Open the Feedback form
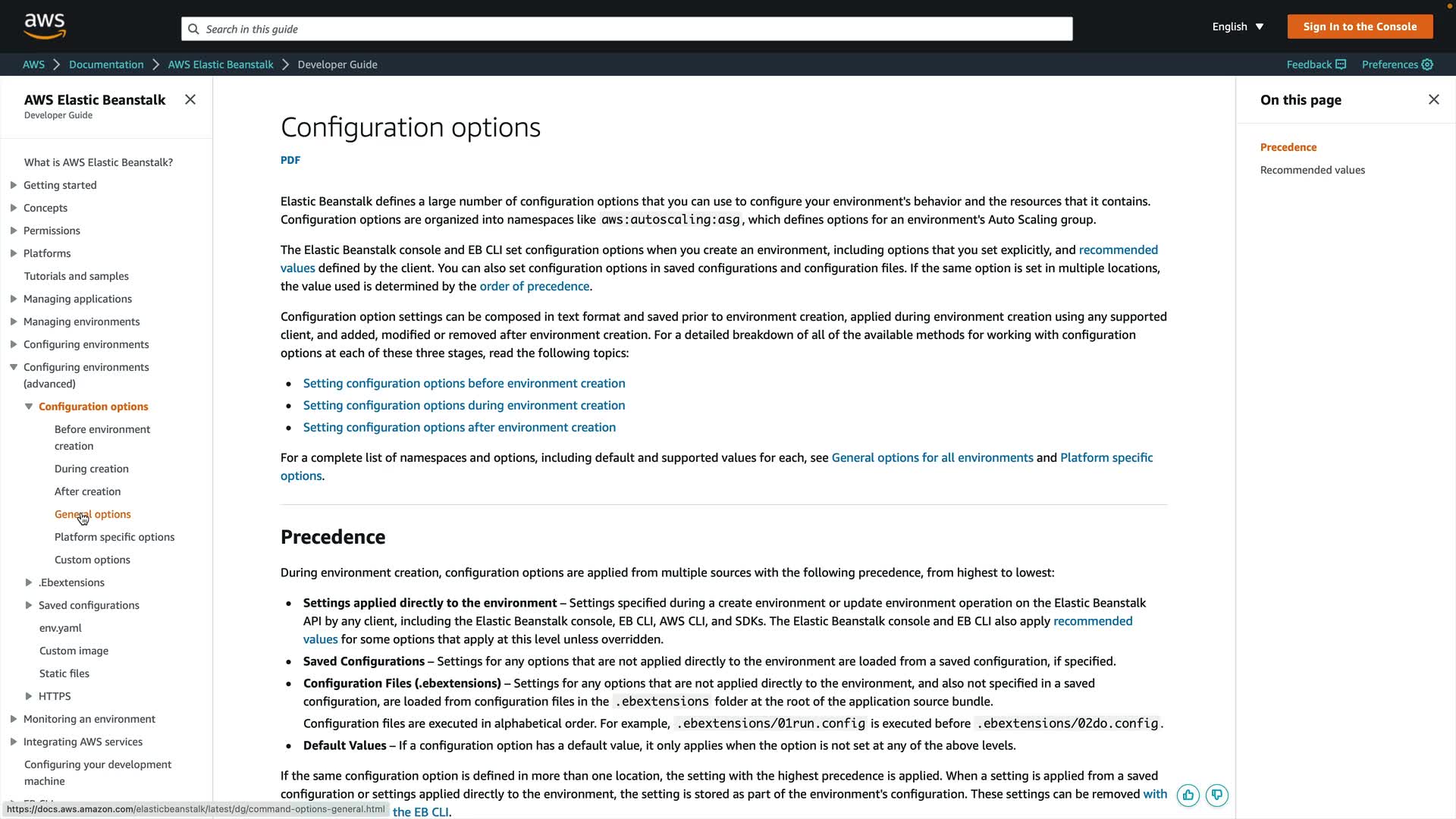Screen dimensions: 1456x819 tap(1316, 64)
